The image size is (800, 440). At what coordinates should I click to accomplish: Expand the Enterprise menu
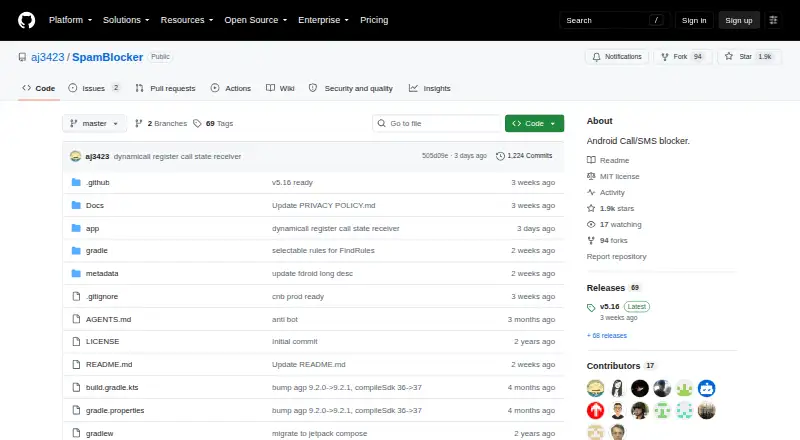coord(323,20)
